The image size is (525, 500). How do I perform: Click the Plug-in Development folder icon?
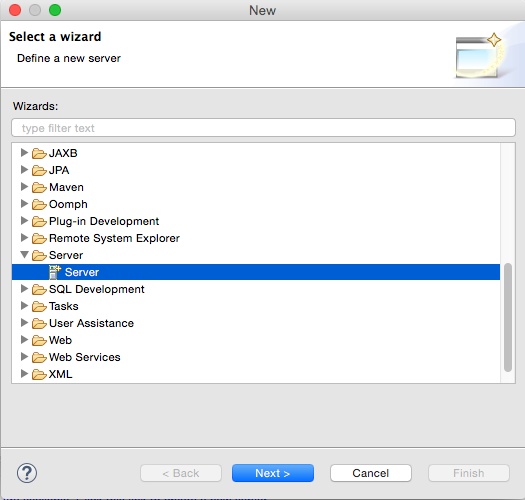point(39,221)
